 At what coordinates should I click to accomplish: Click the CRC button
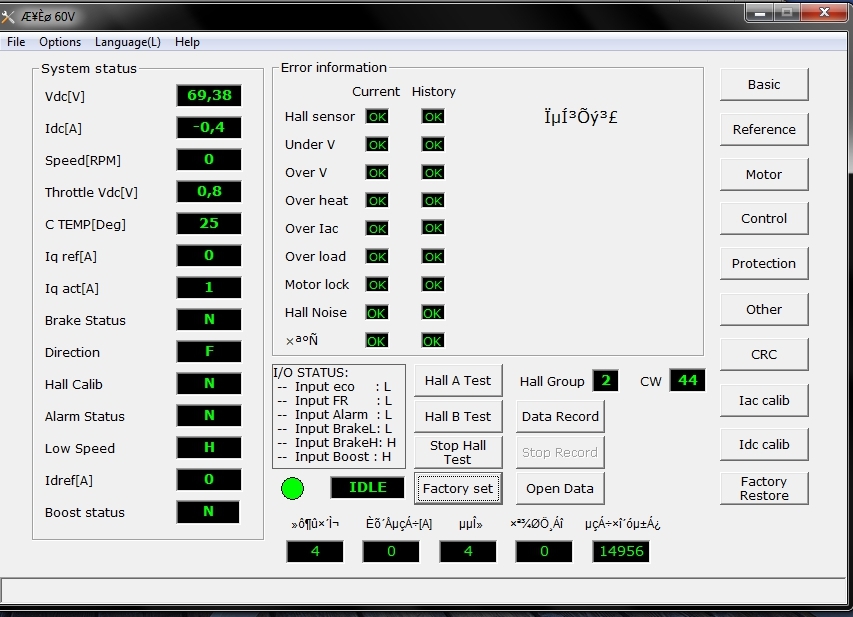(x=764, y=355)
